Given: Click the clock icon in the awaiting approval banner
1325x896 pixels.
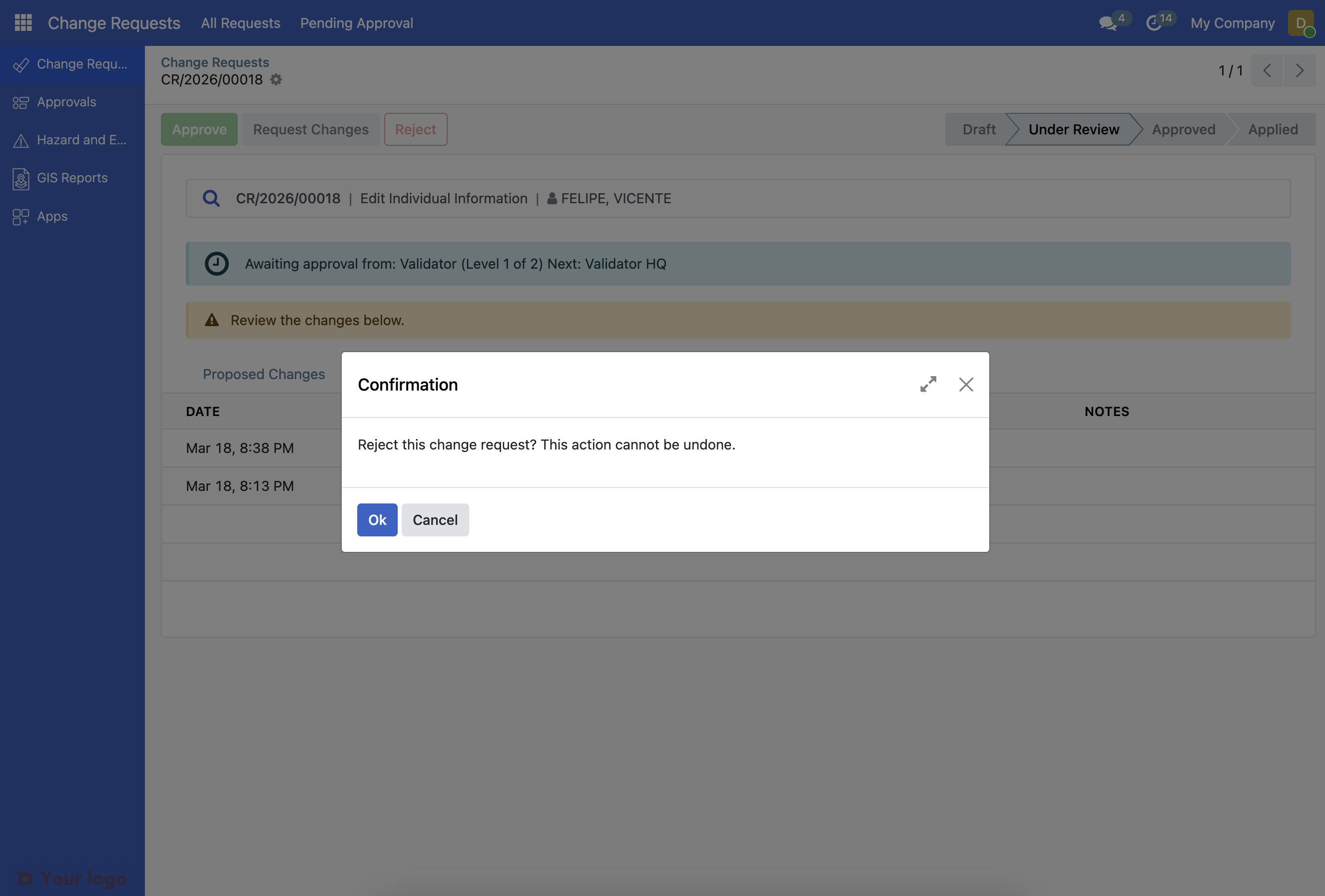Looking at the screenshot, I should pos(217,264).
